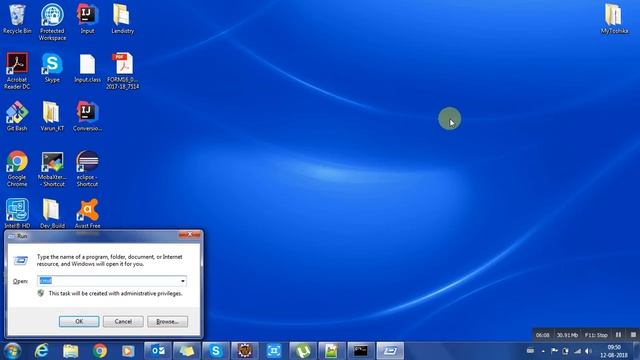Select the Conversio... IntelliJ shortcut
640x360 pixels.
[87, 116]
